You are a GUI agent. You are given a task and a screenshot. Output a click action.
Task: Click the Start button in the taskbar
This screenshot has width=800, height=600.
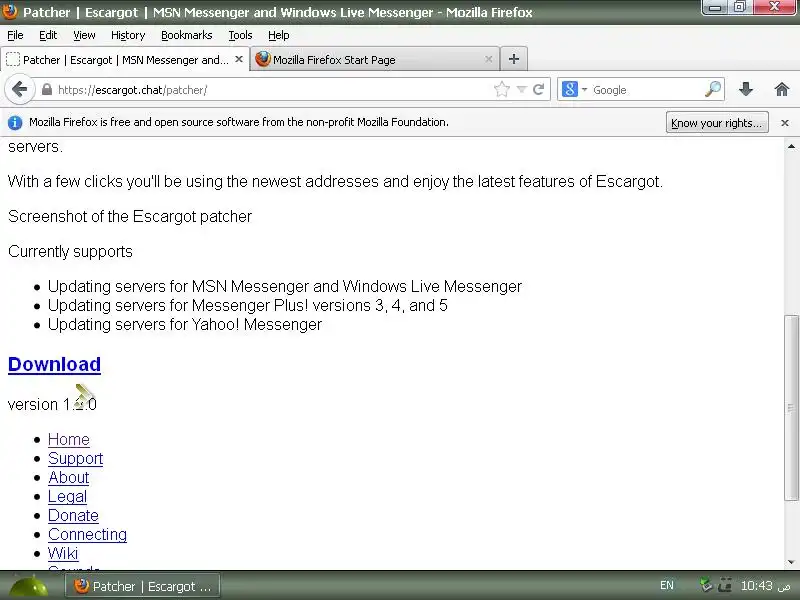coord(29,586)
